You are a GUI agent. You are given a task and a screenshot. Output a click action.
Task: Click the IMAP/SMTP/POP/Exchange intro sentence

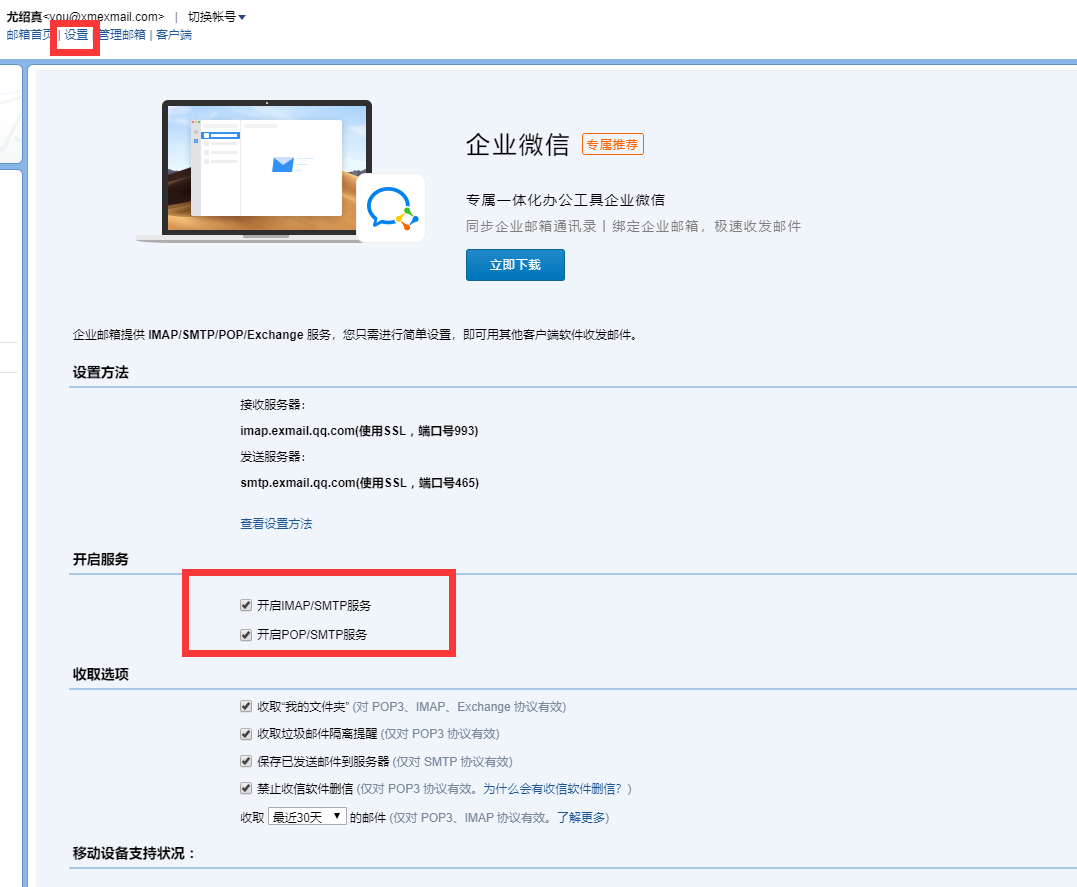pos(356,335)
